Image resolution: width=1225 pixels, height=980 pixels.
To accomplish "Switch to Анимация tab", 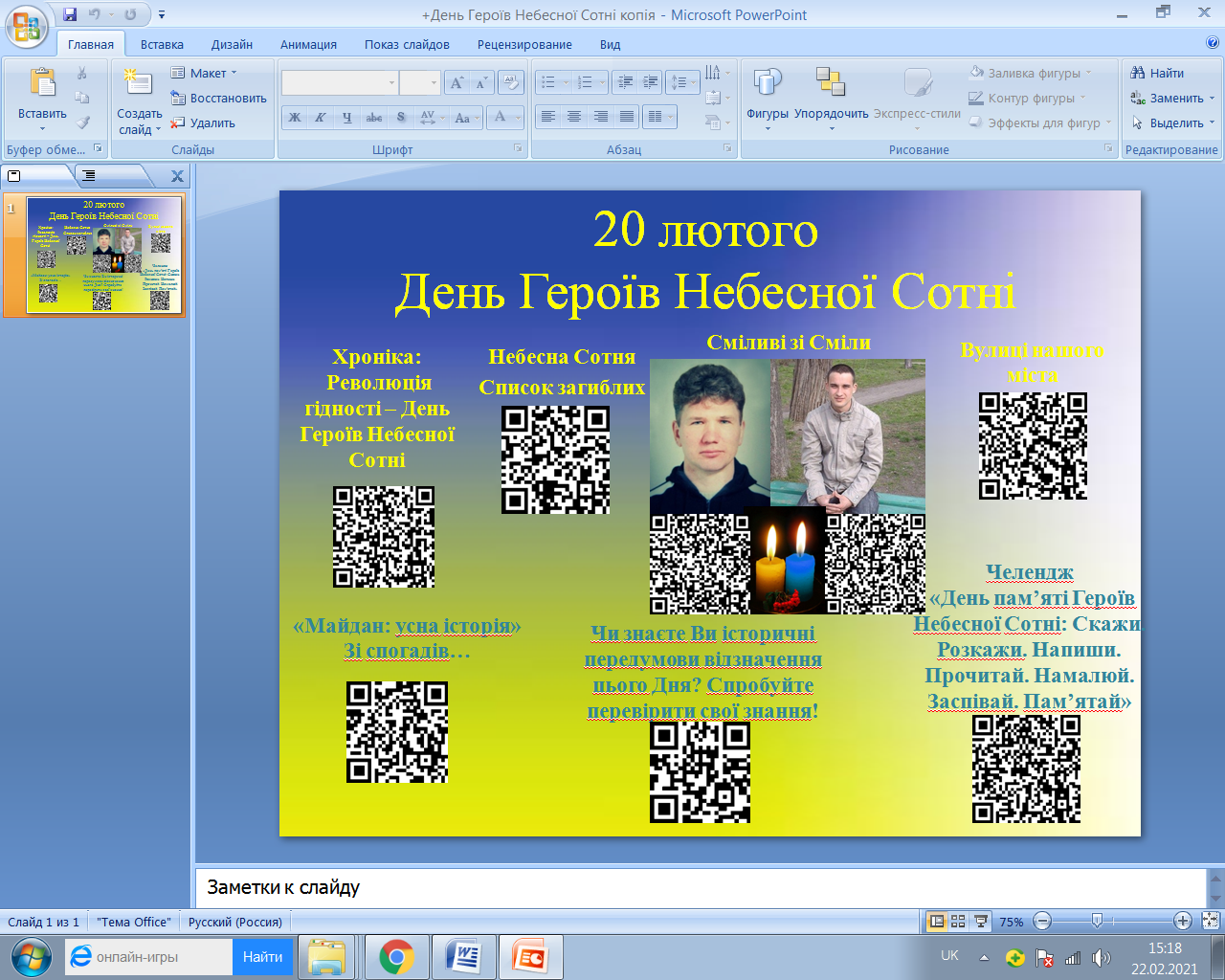I will [x=308, y=44].
